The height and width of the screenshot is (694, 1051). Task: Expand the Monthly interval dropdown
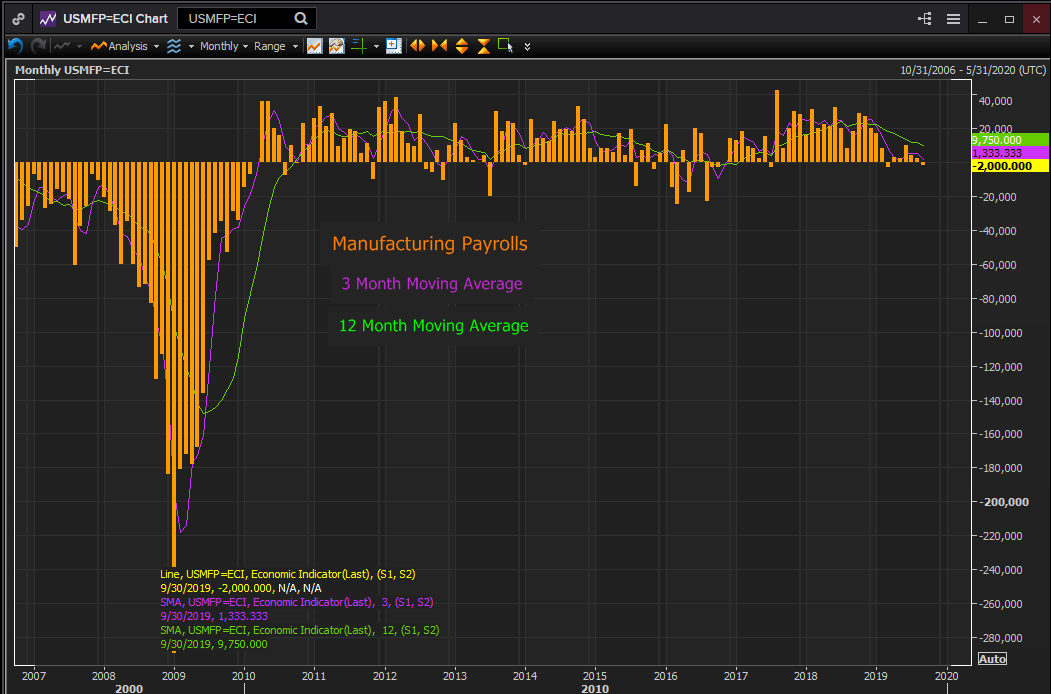point(224,46)
